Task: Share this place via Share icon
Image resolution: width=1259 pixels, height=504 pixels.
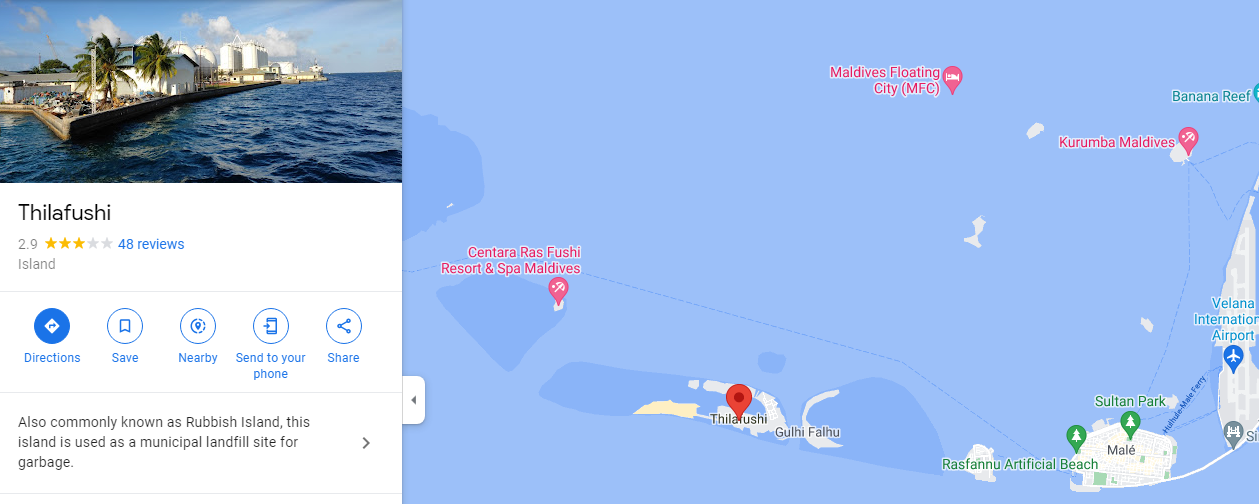Action: point(344,326)
